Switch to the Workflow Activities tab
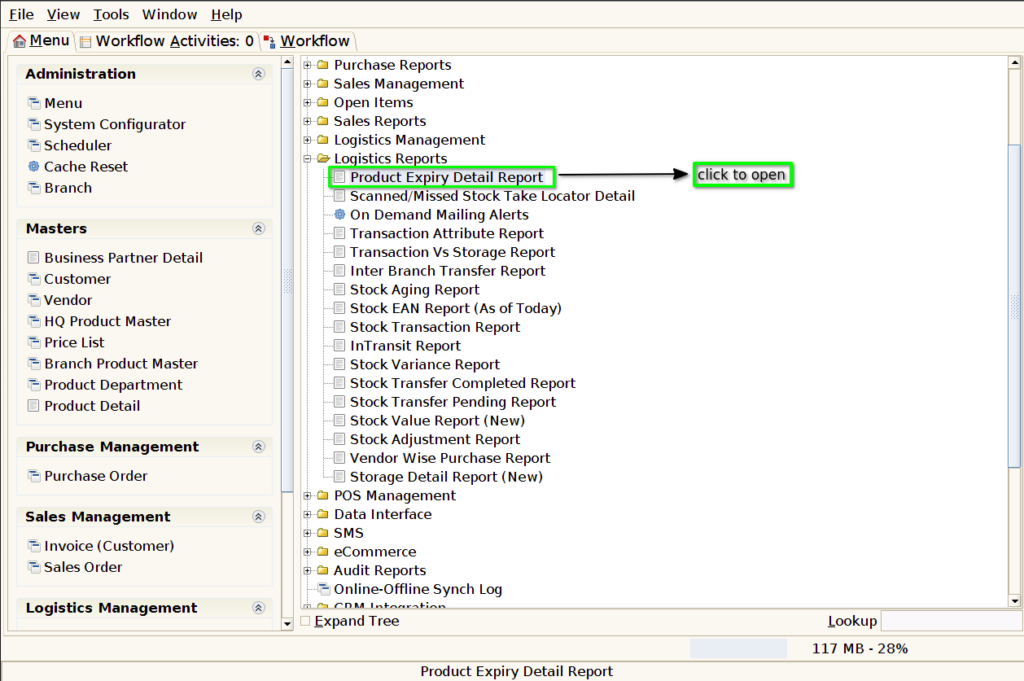The width and height of the screenshot is (1024, 681). pyautogui.click(x=167, y=41)
